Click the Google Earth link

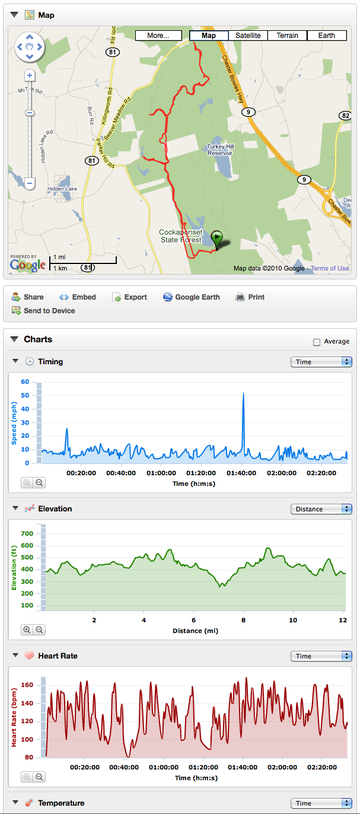click(x=197, y=297)
